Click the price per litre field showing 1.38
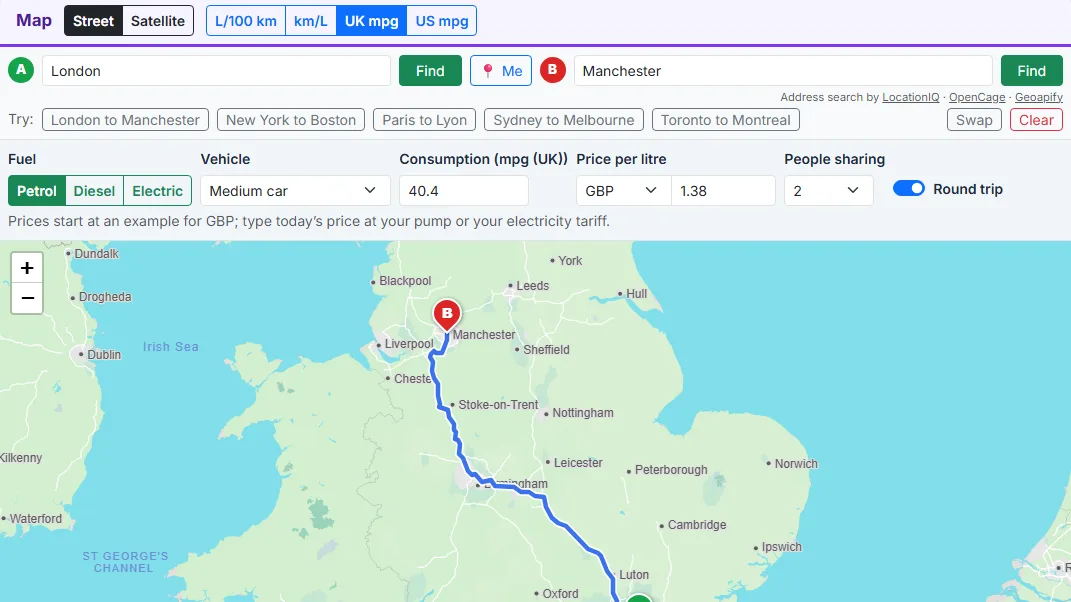 pyautogui.click(x=723, y=191)
